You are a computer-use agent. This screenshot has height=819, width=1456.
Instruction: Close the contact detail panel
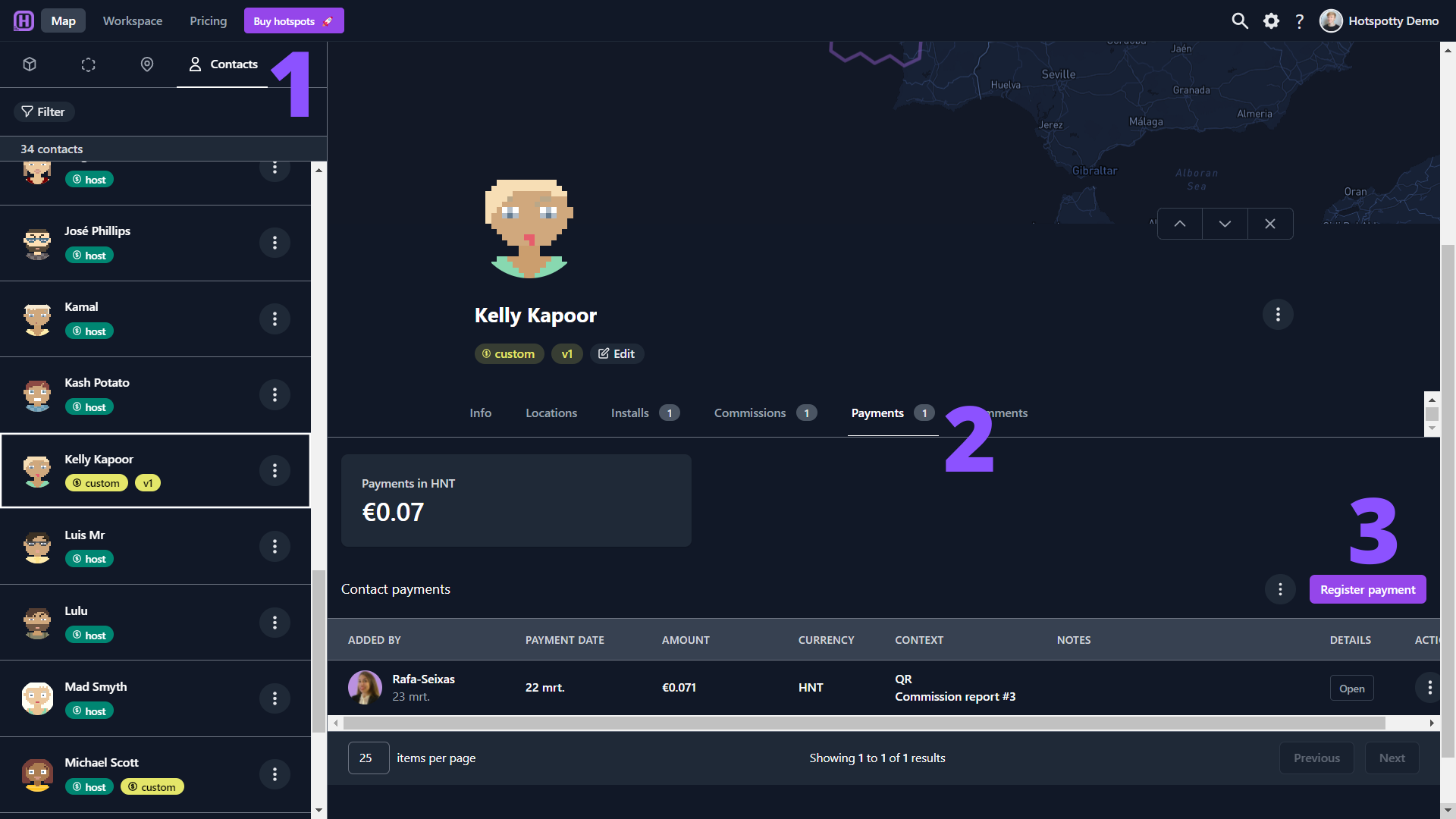pyautogui.click(x=1270, y=224)
